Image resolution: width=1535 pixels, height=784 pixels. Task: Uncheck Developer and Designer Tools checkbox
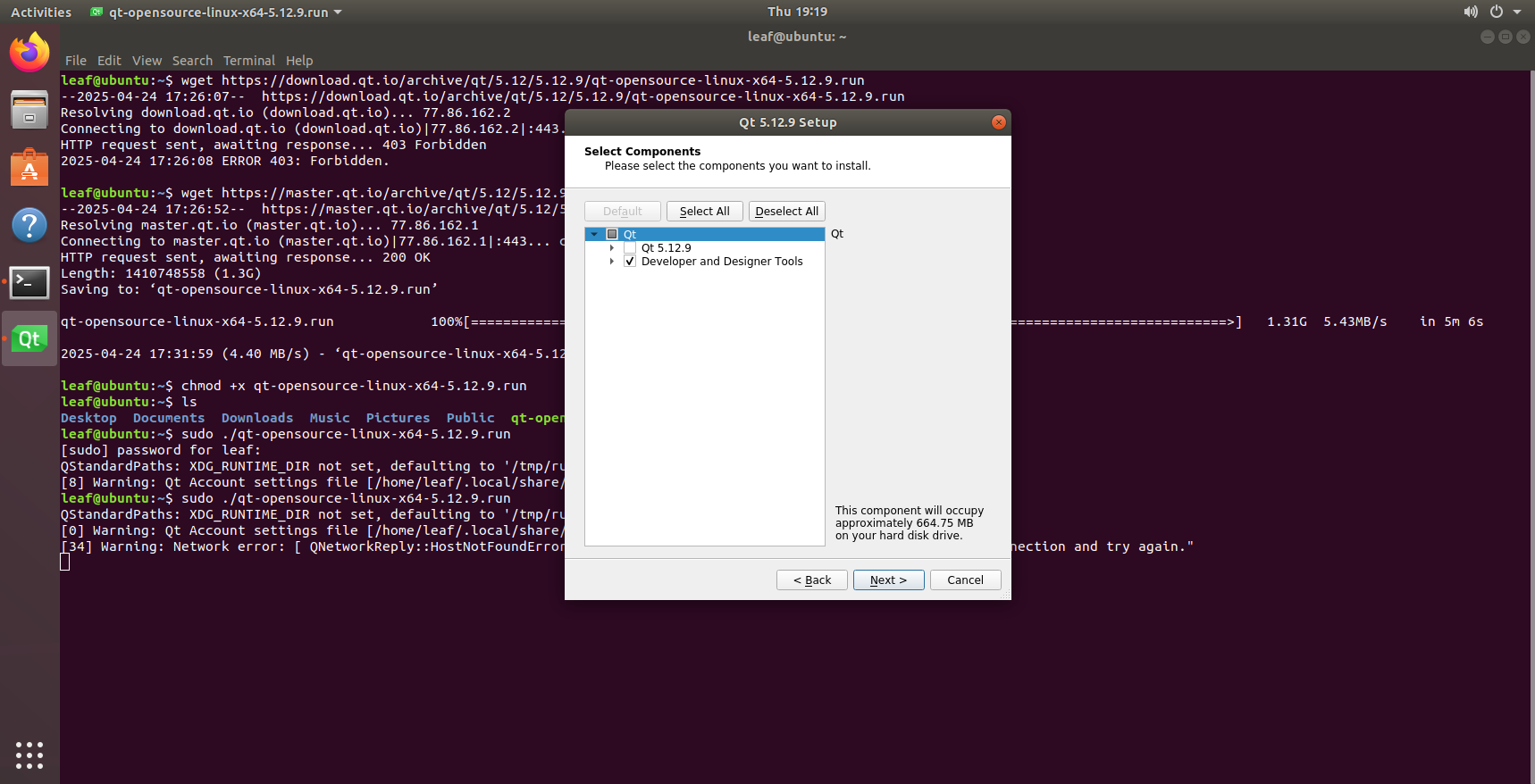pyautogui.click(x=630, y=262)
